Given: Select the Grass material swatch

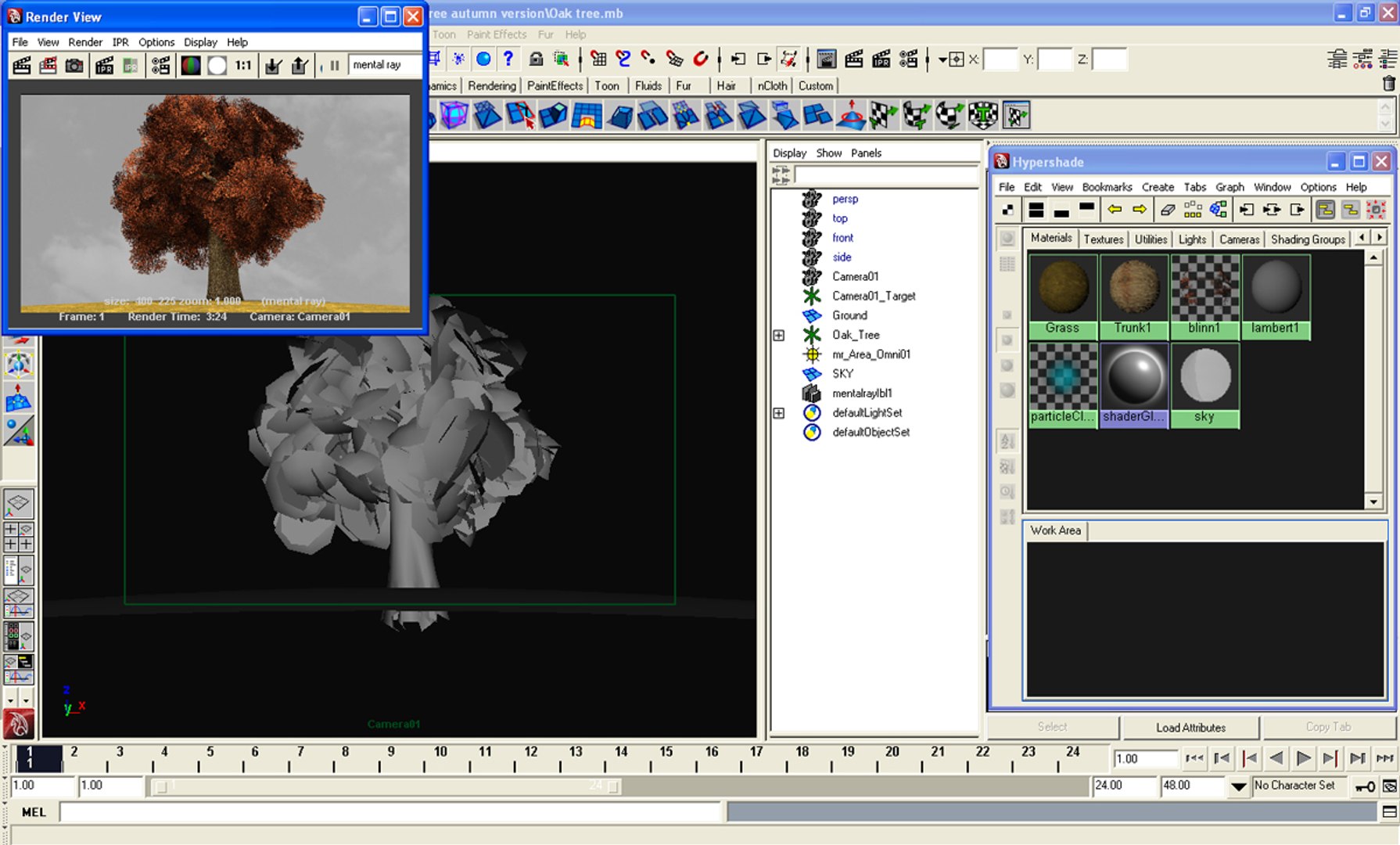Looking at the screenshot, I should (x=1063, y=297).
